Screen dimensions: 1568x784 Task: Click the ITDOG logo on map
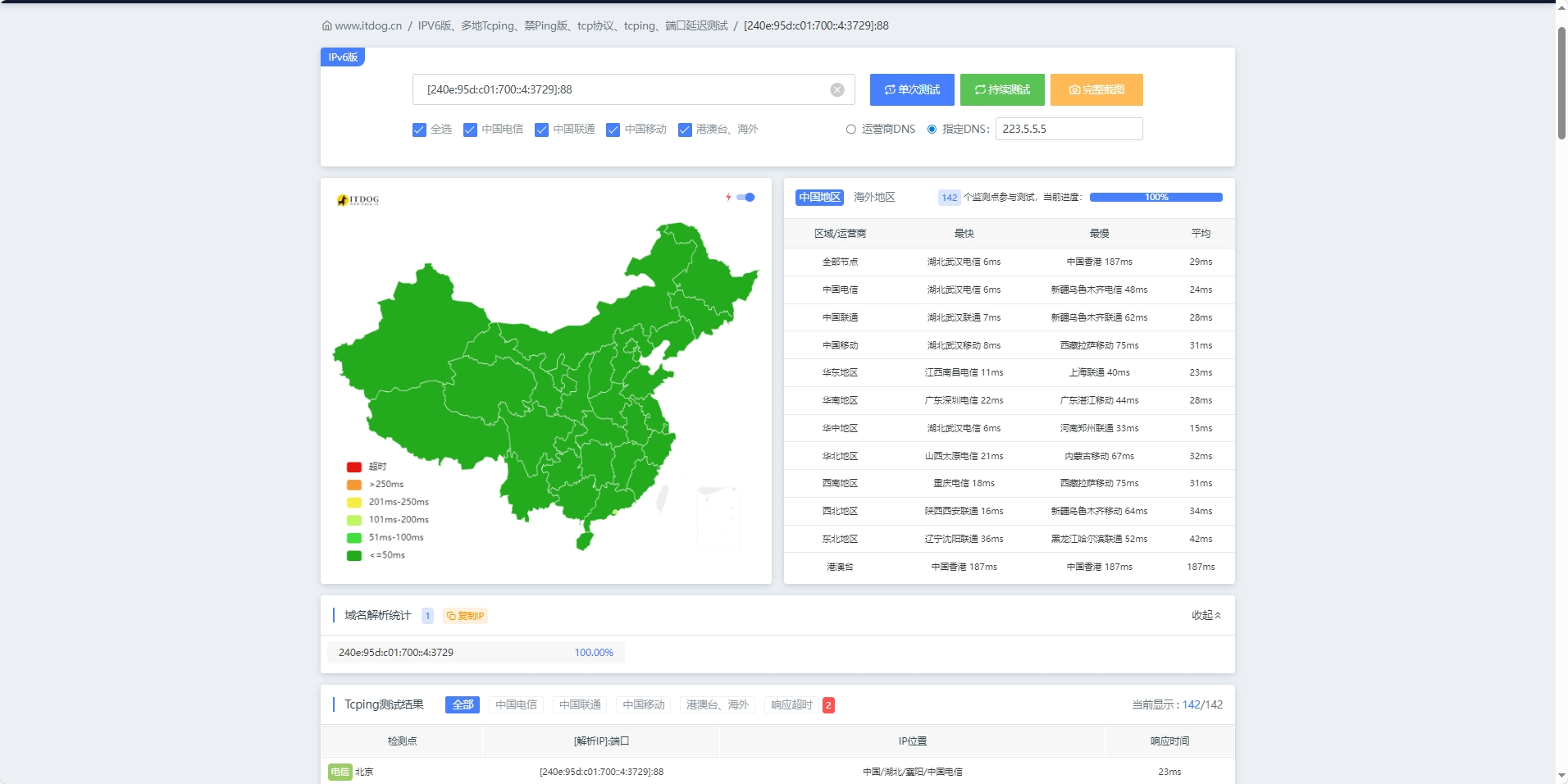point(358,200)
